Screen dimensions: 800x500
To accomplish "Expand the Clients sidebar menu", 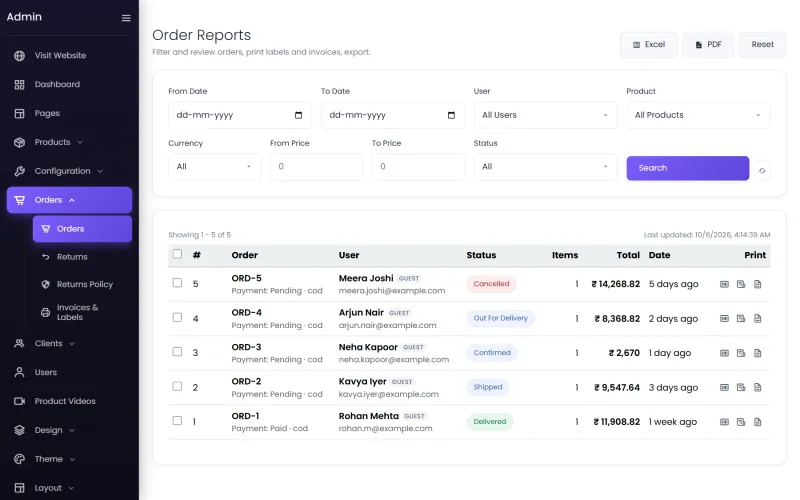I will [69, 343].
